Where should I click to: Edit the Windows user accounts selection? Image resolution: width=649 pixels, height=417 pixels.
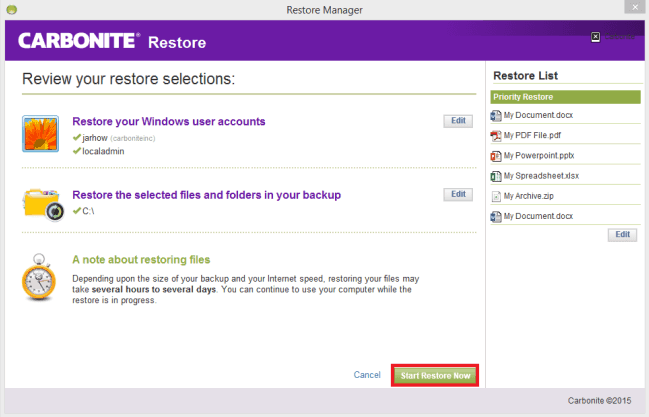point(458,121)
